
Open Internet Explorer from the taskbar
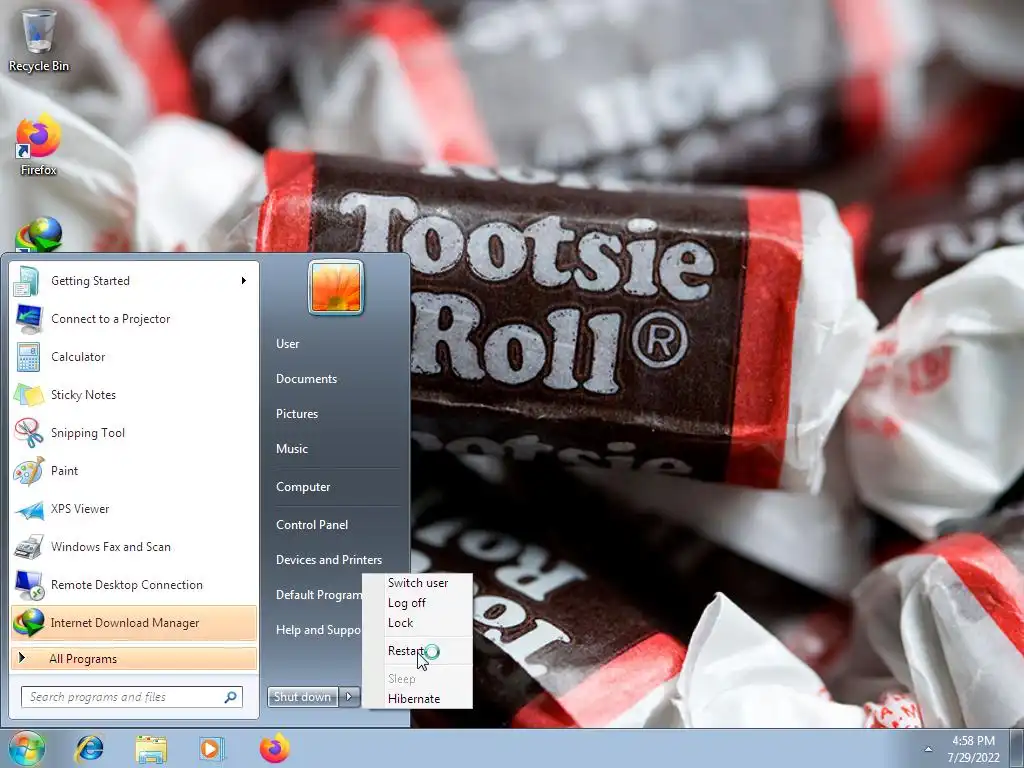[x=89, y=748]
